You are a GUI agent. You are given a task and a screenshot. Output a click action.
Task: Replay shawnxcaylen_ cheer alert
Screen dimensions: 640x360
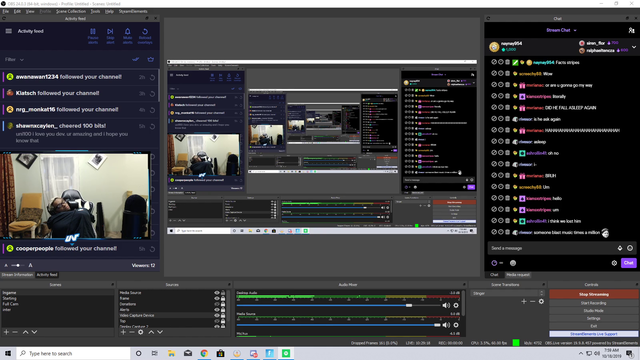click(x=152, y=127)
